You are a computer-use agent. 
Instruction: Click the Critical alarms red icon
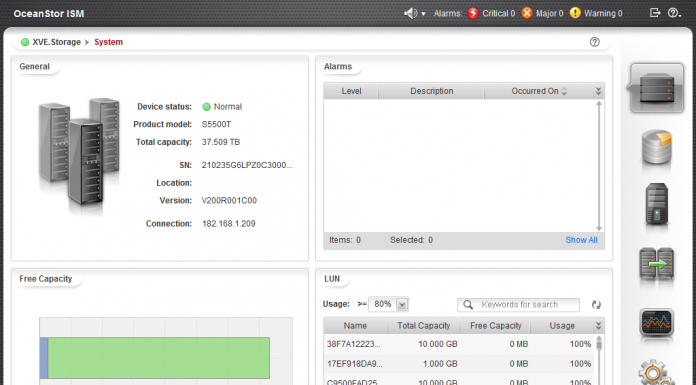pyautogui.click(x=473, y=13)
